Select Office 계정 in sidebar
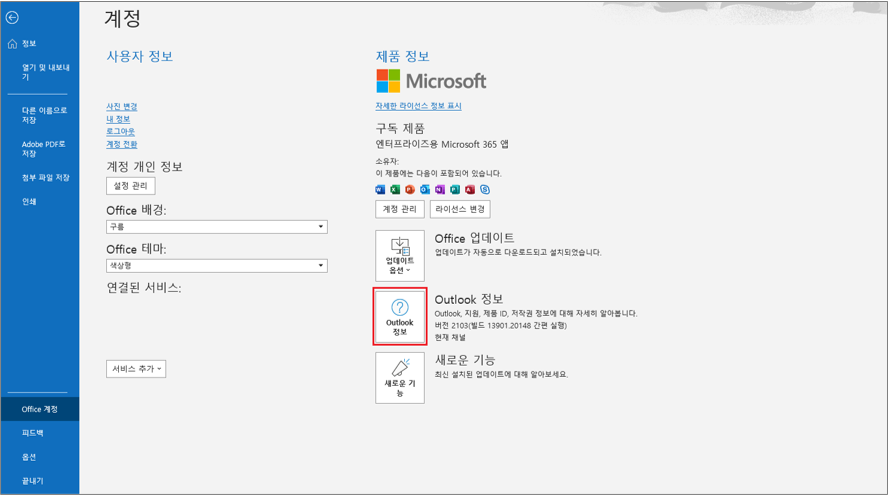 pos(39,409)
